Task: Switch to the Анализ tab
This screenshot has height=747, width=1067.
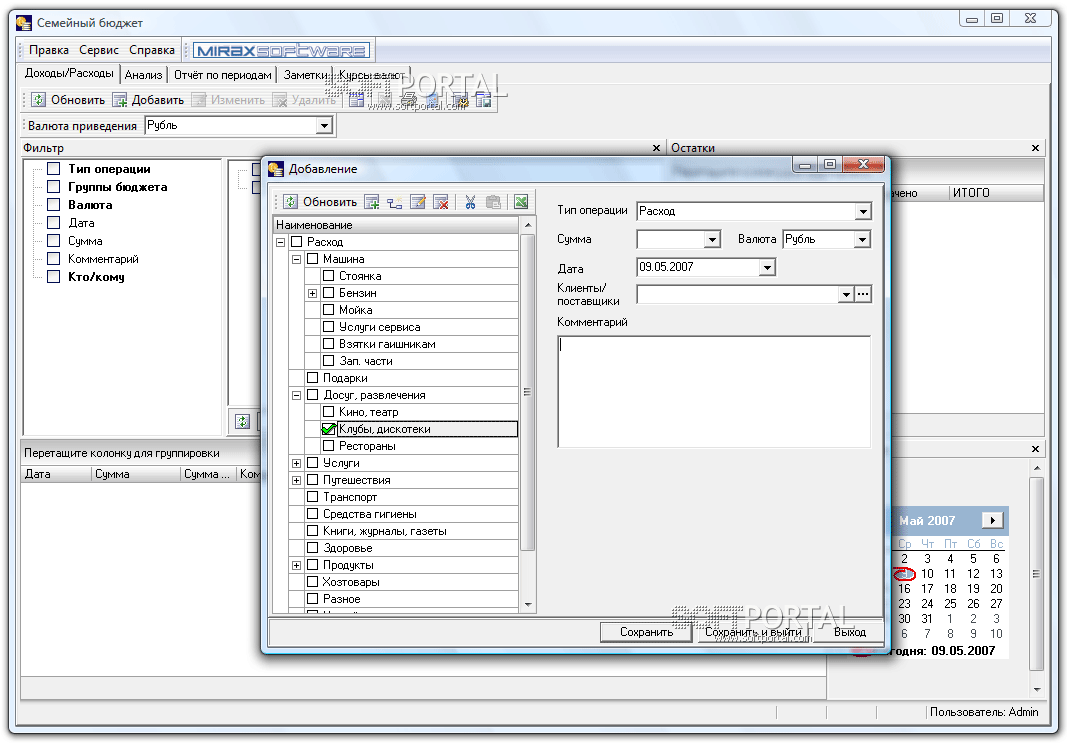Action: click(144, 75)
